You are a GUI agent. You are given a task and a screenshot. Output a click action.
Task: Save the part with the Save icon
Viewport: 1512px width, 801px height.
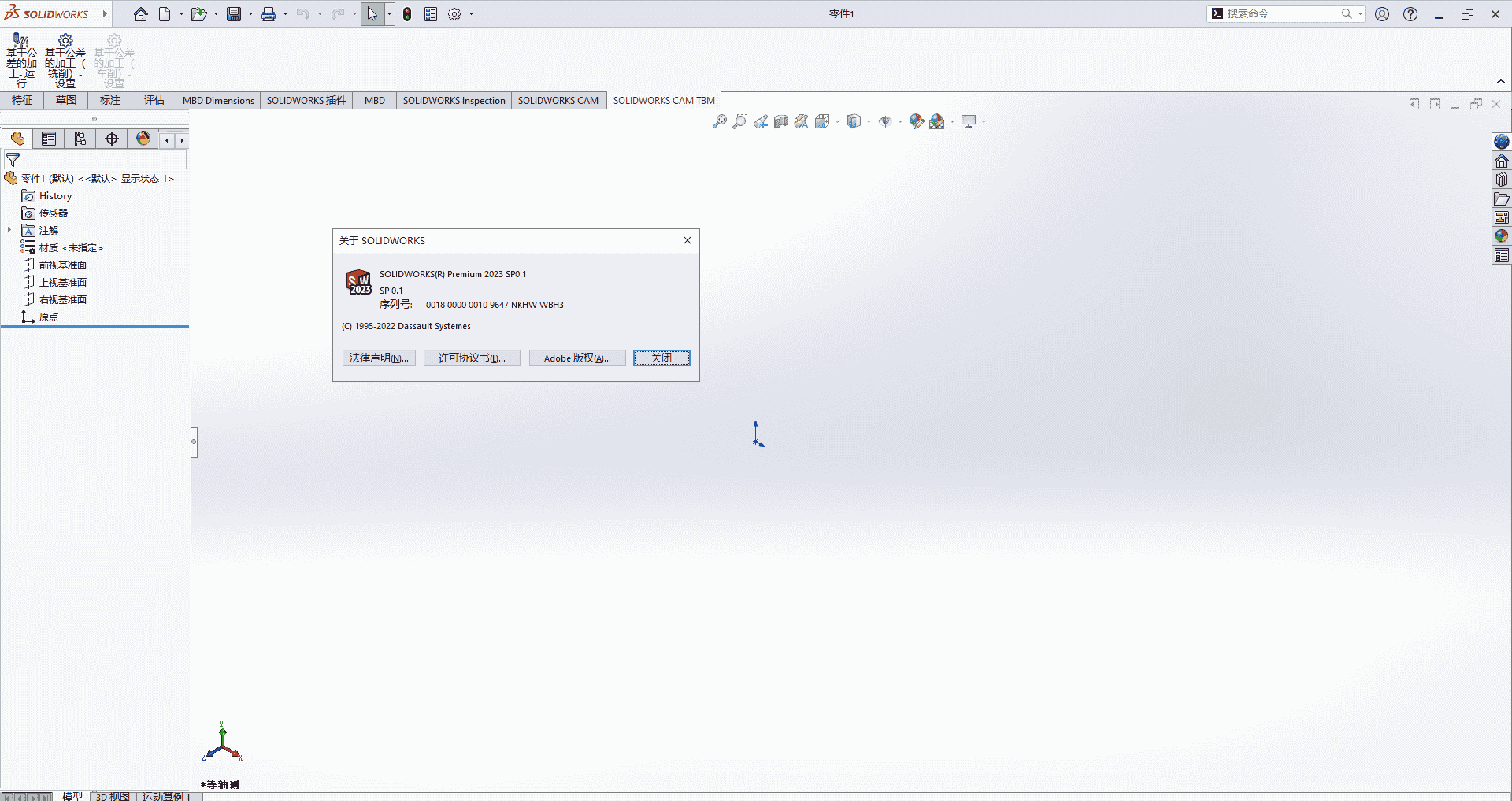click(234, 14)
